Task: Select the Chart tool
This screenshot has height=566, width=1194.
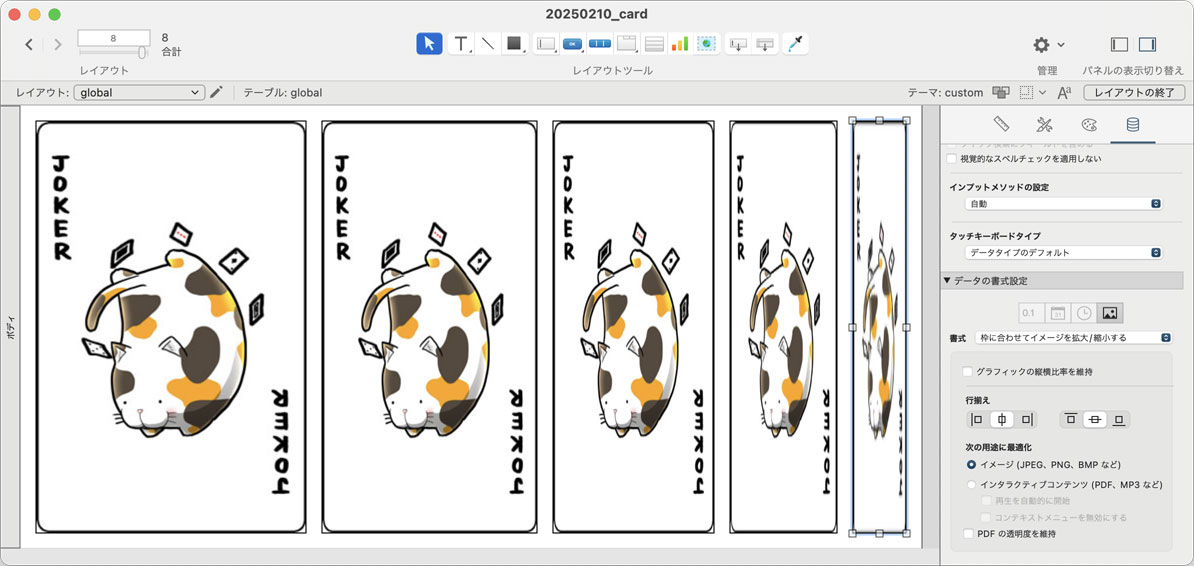Action: pyautogui.click(x=679, y=43)
